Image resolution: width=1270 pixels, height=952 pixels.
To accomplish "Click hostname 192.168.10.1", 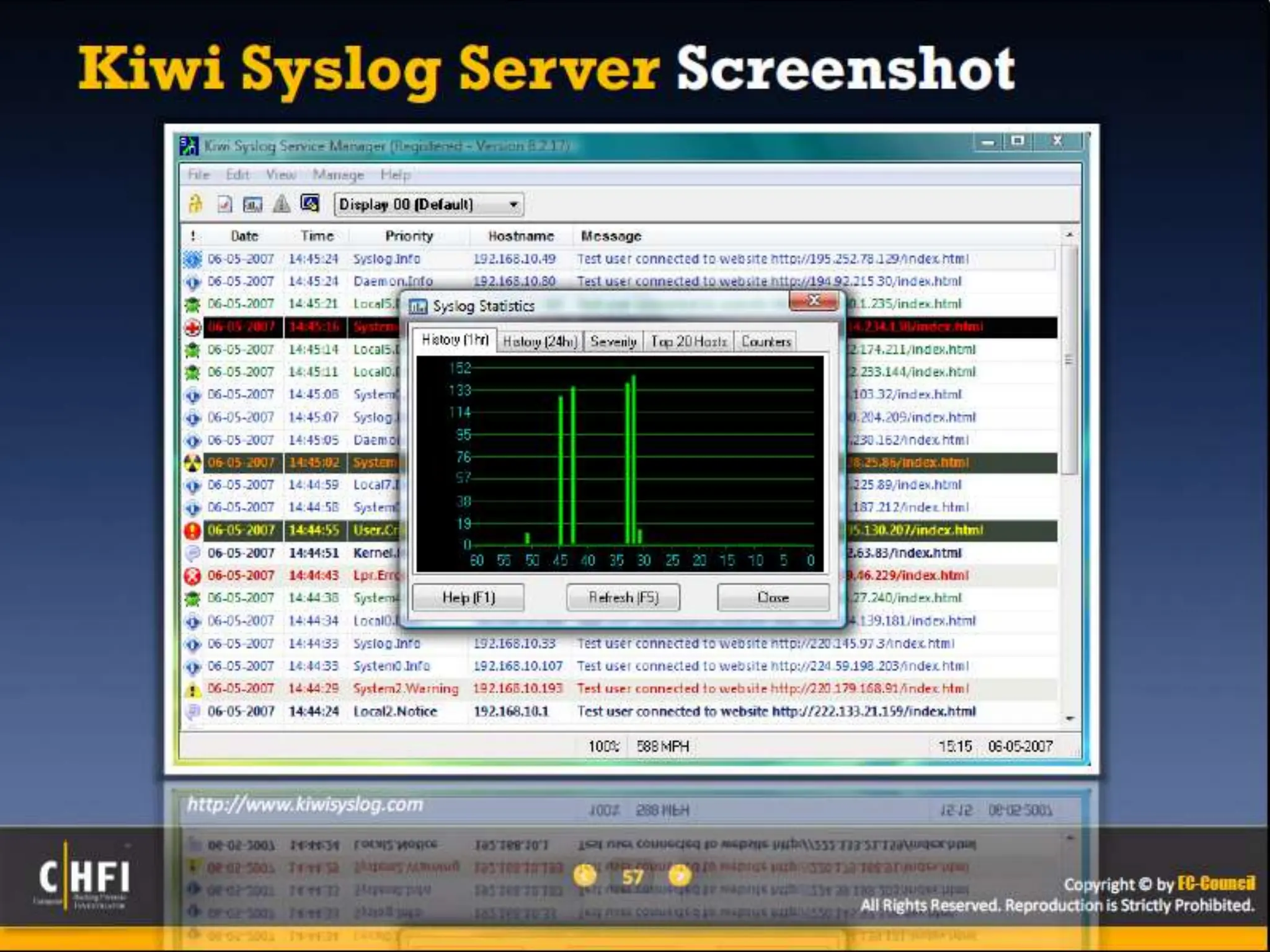I will [511, 712].
